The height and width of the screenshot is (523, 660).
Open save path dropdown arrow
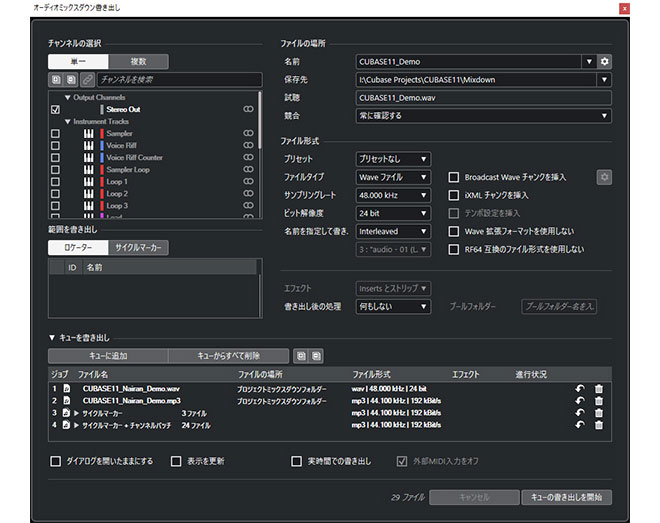pyautogui.click(x=604, y=80)
